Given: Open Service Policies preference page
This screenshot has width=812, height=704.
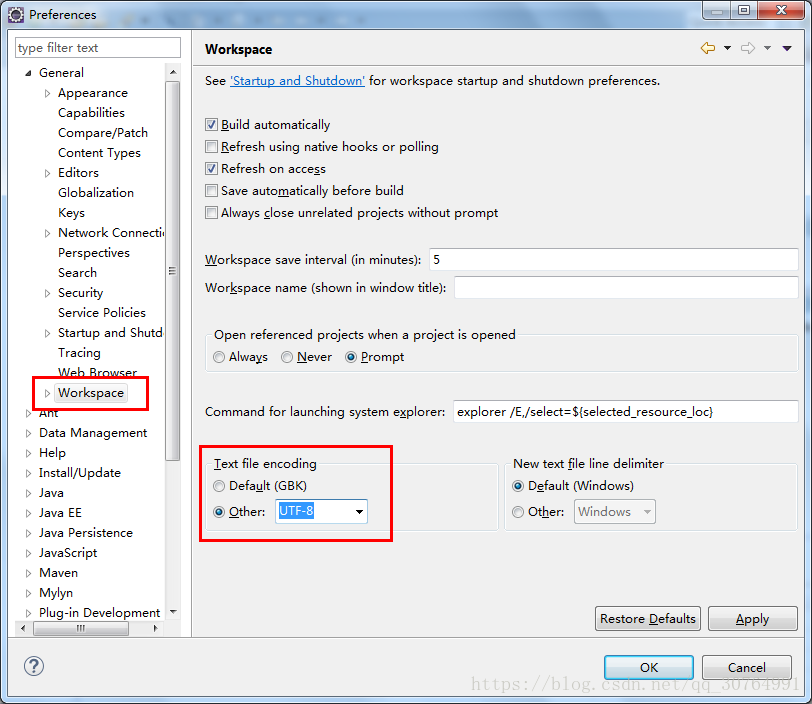Looking at the screenshot, I should [x=102, y=313].
